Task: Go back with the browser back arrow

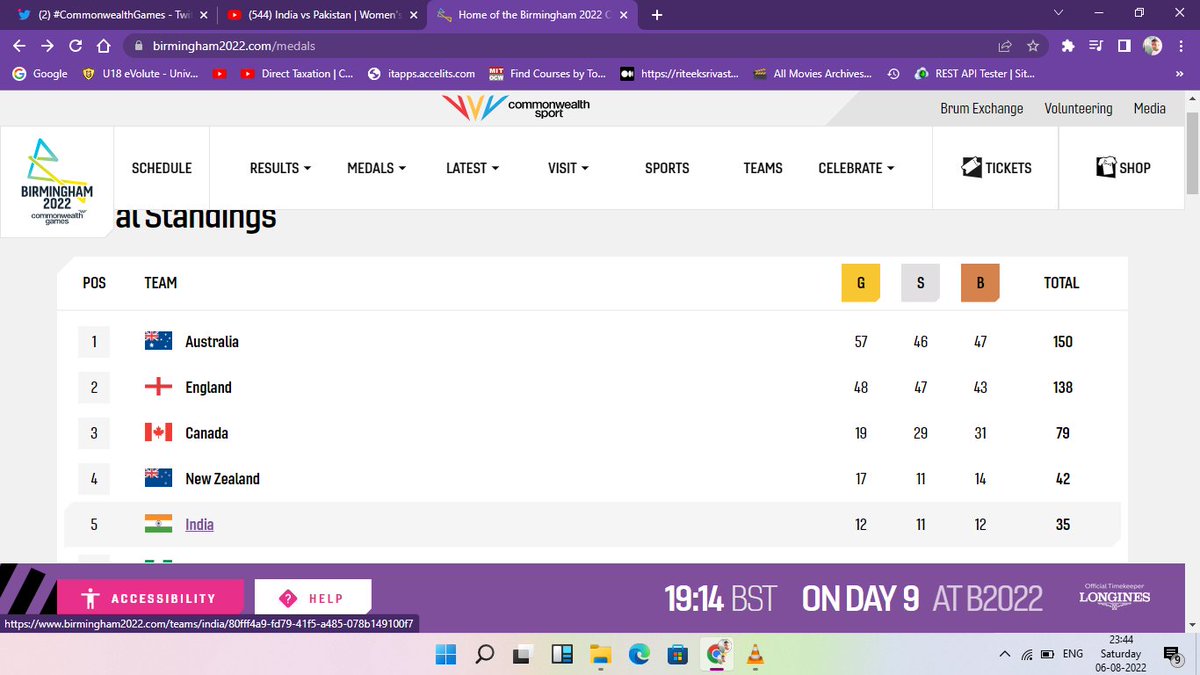Action: pyautogui.click(x=20, y=46)
